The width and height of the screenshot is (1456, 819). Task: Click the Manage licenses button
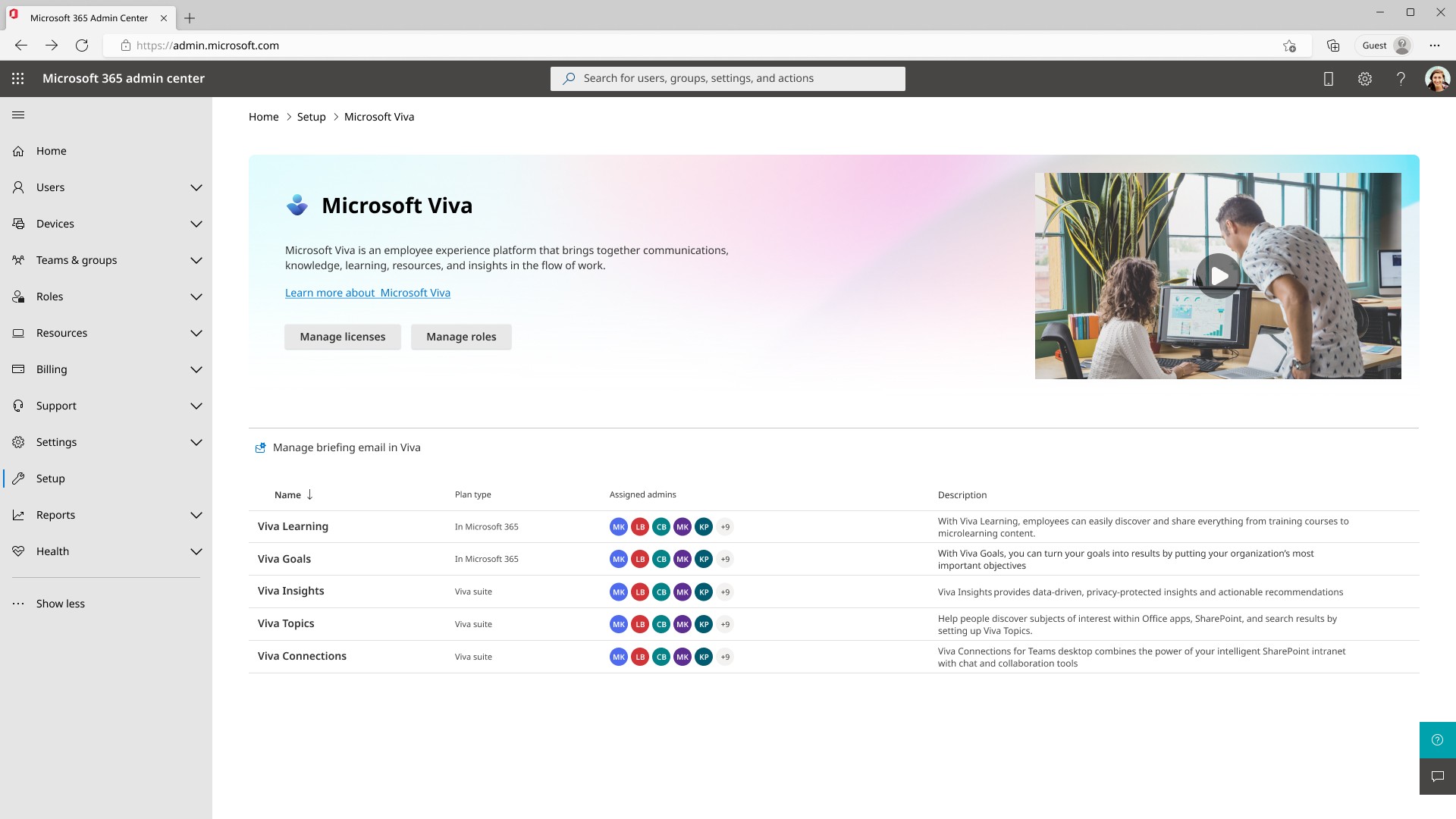342,337
